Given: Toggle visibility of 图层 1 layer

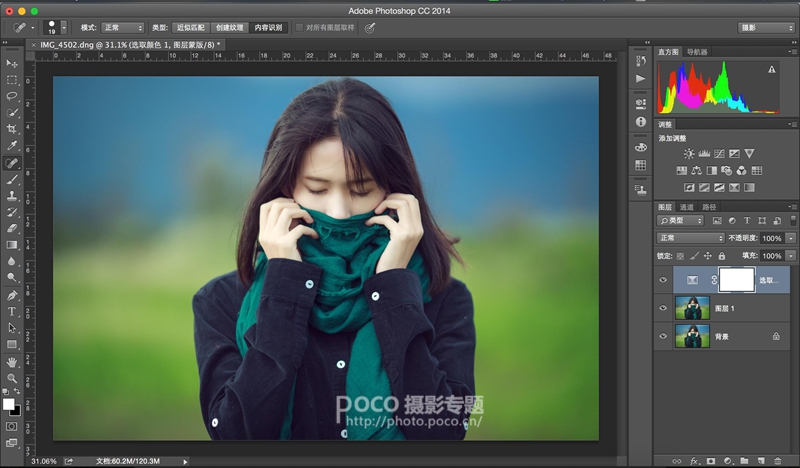Looking at the screenshot, I should click(x=663, y=308).
